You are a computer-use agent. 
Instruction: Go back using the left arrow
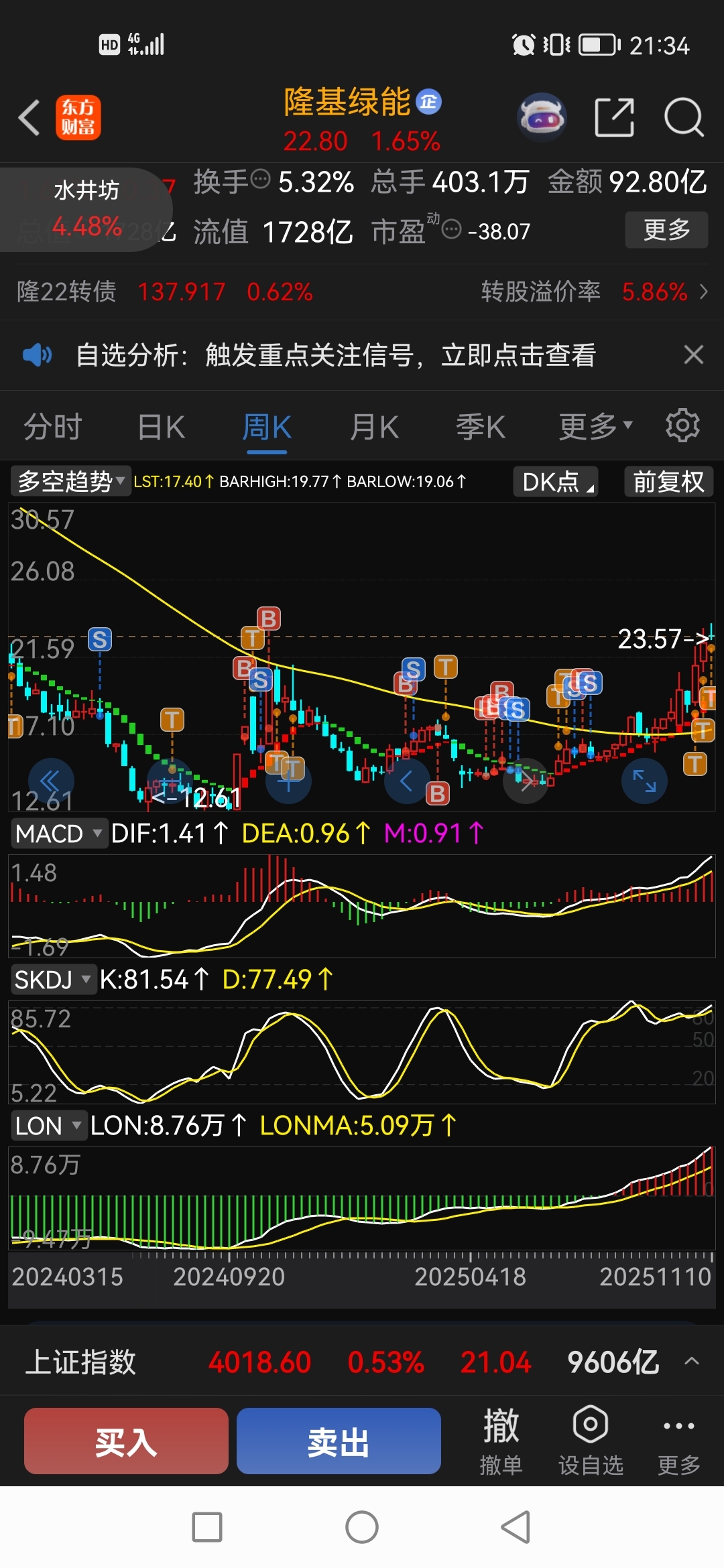pos(29,118)
